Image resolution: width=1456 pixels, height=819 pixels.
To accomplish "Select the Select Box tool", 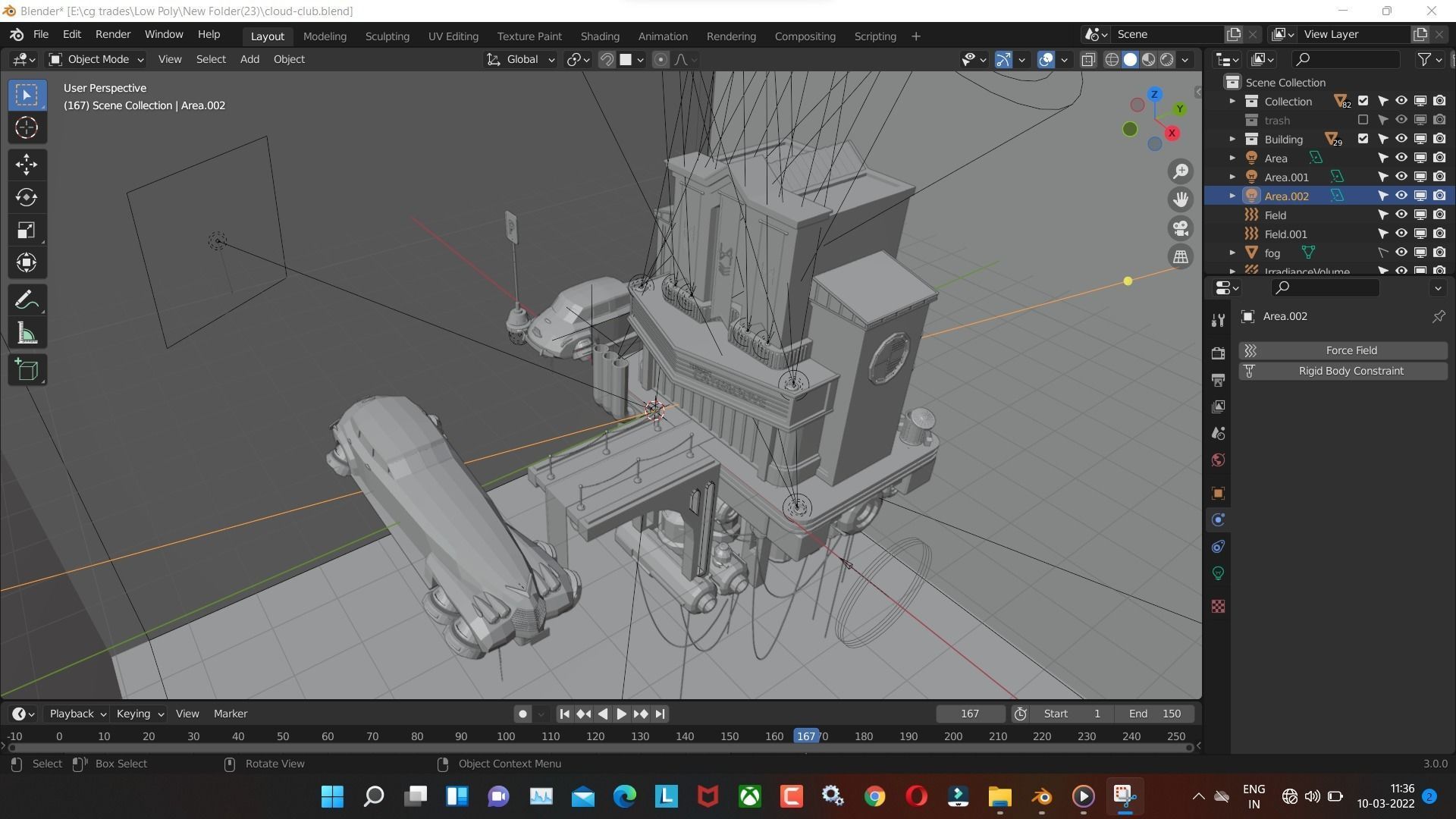I will click(27, 96).
